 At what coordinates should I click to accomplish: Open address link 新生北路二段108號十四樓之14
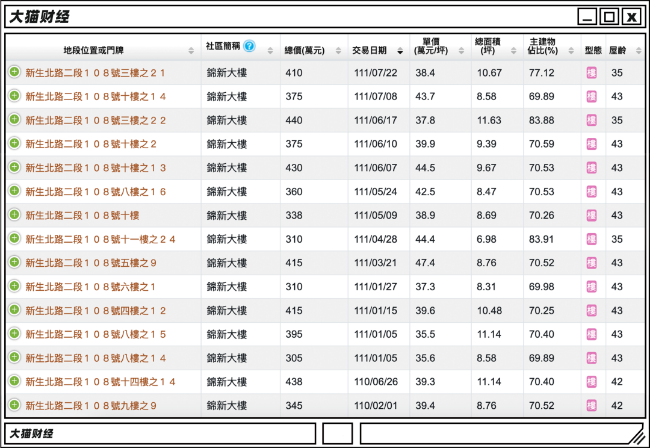point(100,382)
